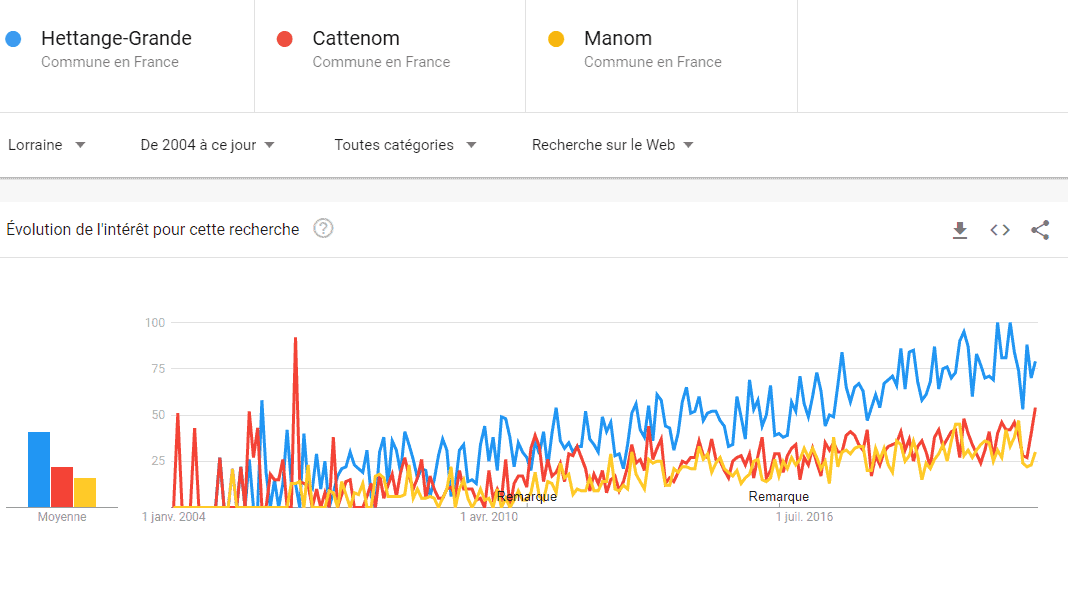Click the Remarque note near 2016

779,497
